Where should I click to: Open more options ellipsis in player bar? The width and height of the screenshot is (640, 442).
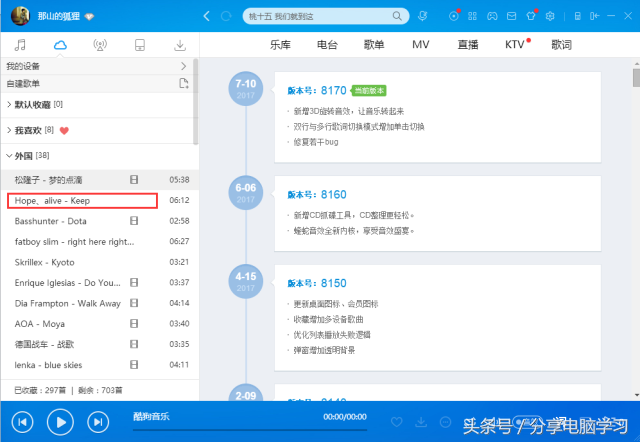pos(446,422)
